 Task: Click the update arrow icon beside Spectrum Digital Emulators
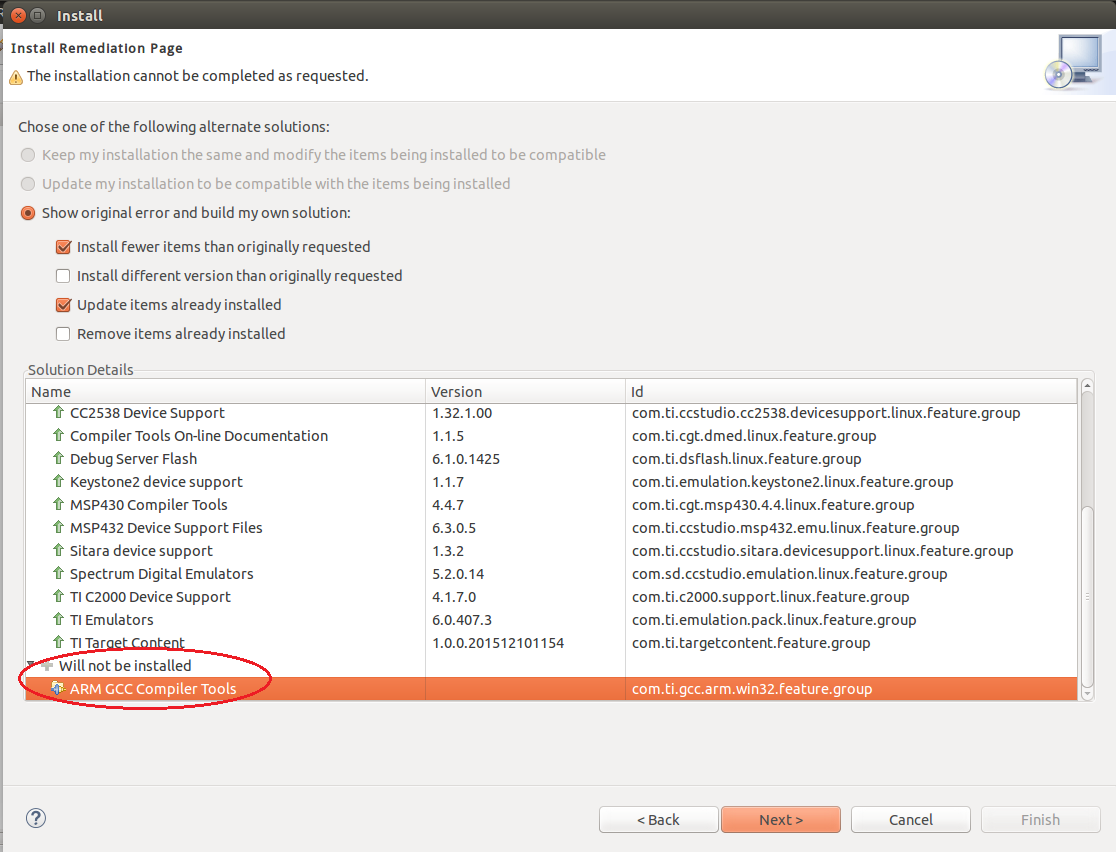coord(58,573)
